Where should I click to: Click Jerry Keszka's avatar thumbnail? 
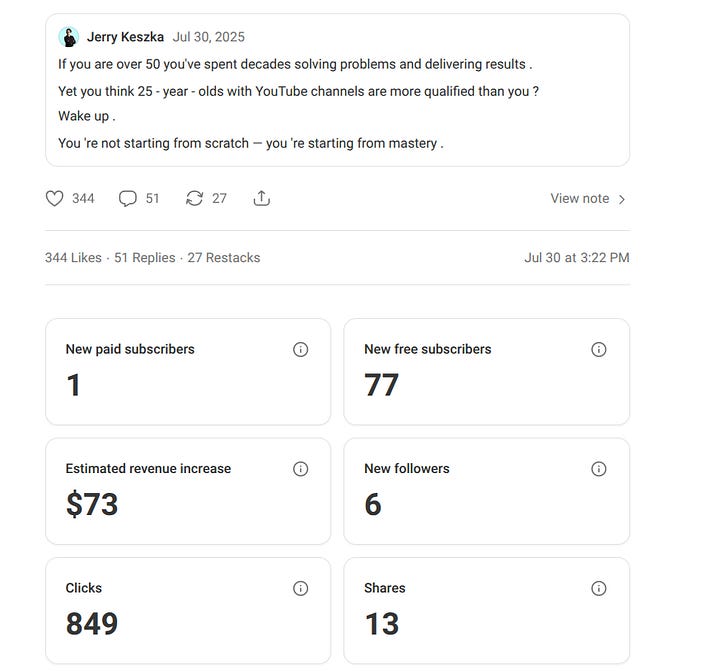(69, 37)
